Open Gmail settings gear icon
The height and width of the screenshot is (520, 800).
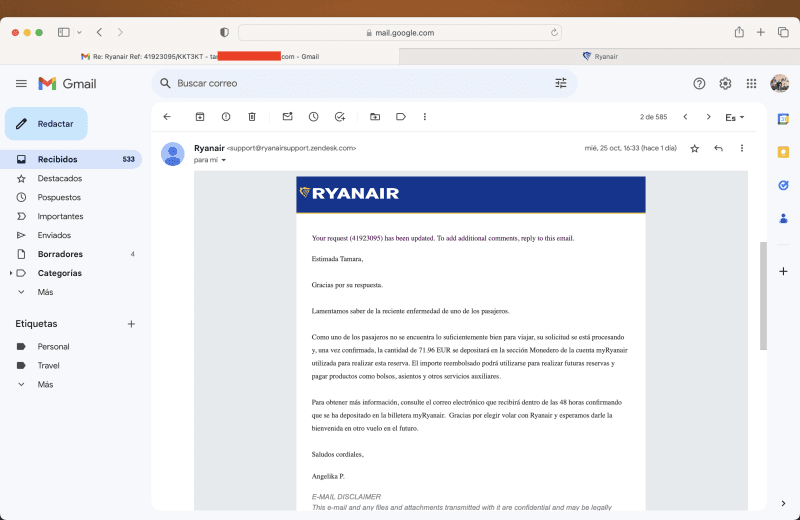click(725, 83)
